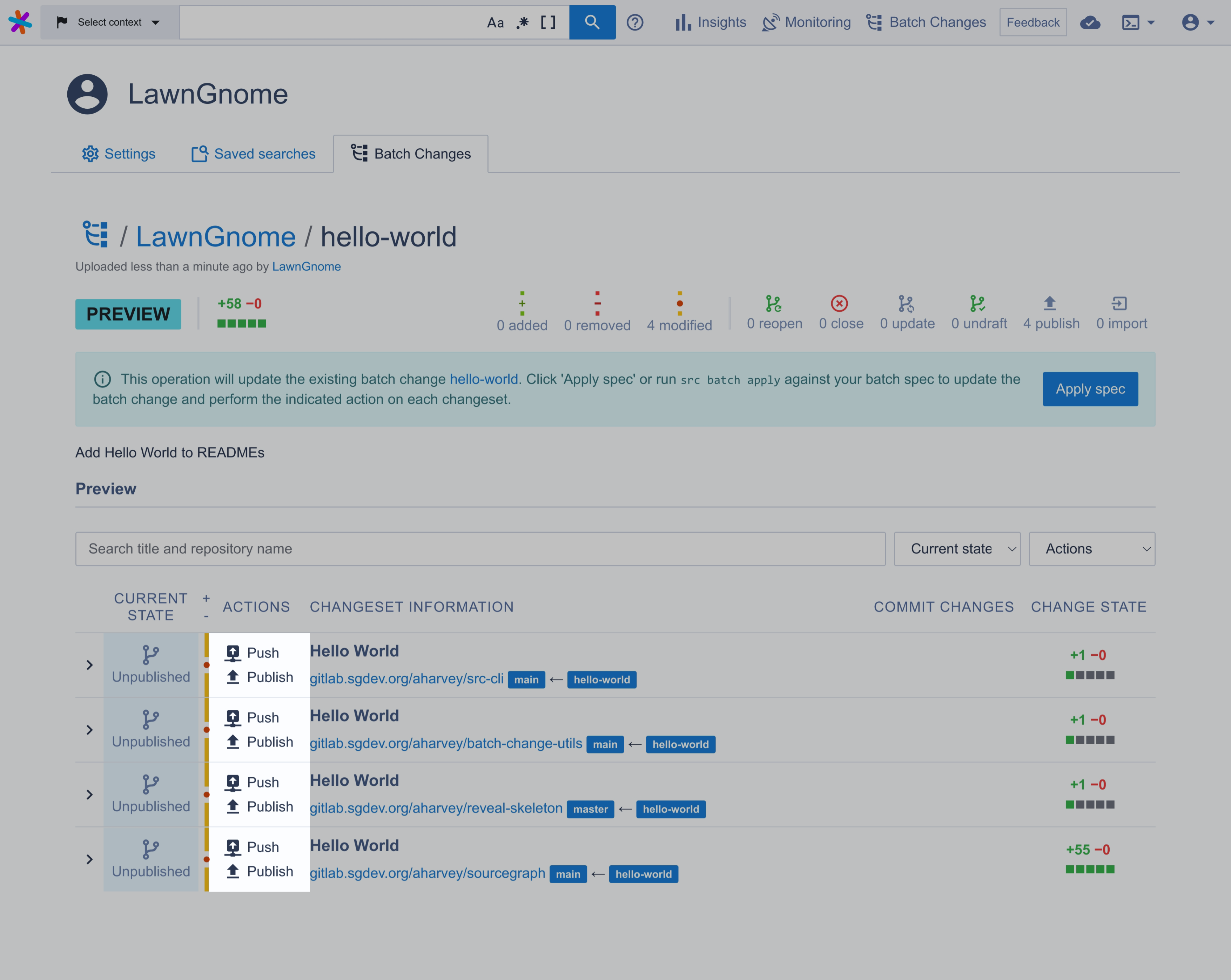
Task: Click the master branch badge
Action: [x=590, y=809]
